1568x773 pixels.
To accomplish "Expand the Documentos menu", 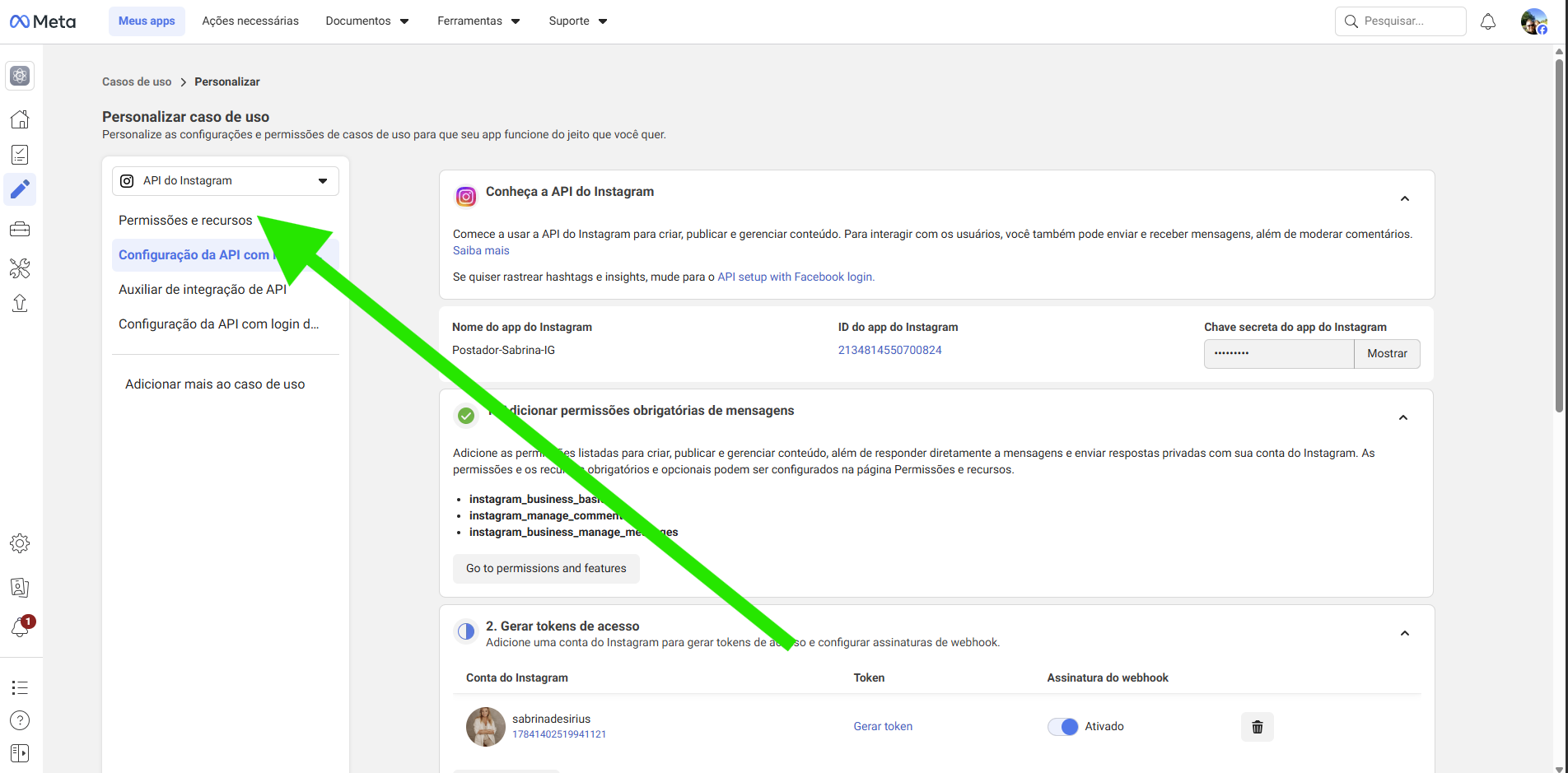I will [367, 21].
